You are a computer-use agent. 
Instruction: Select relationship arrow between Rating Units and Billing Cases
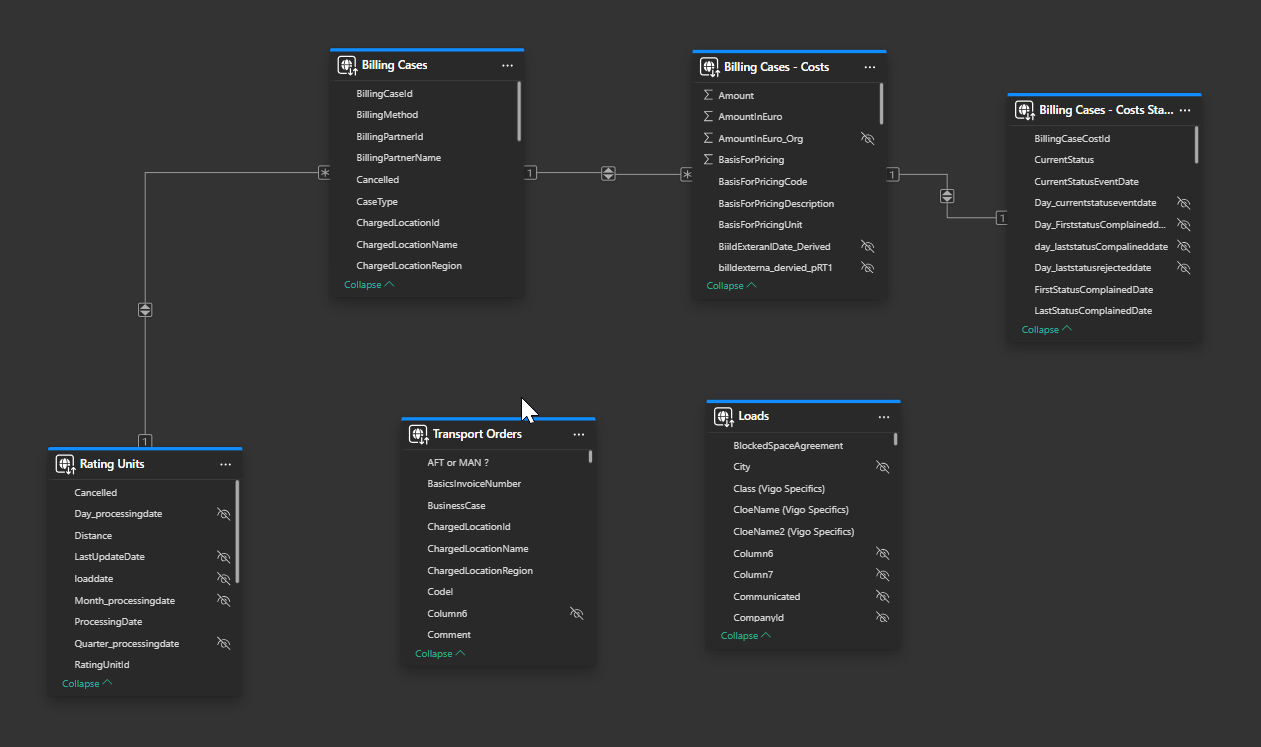[x=145, y=310]
